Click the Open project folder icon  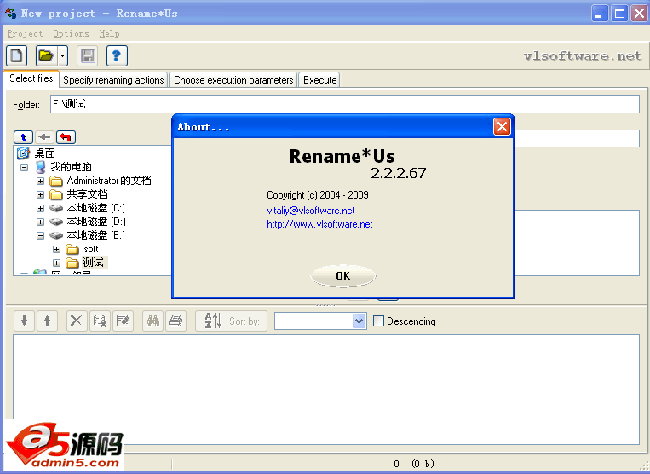(x=46, y=55)
